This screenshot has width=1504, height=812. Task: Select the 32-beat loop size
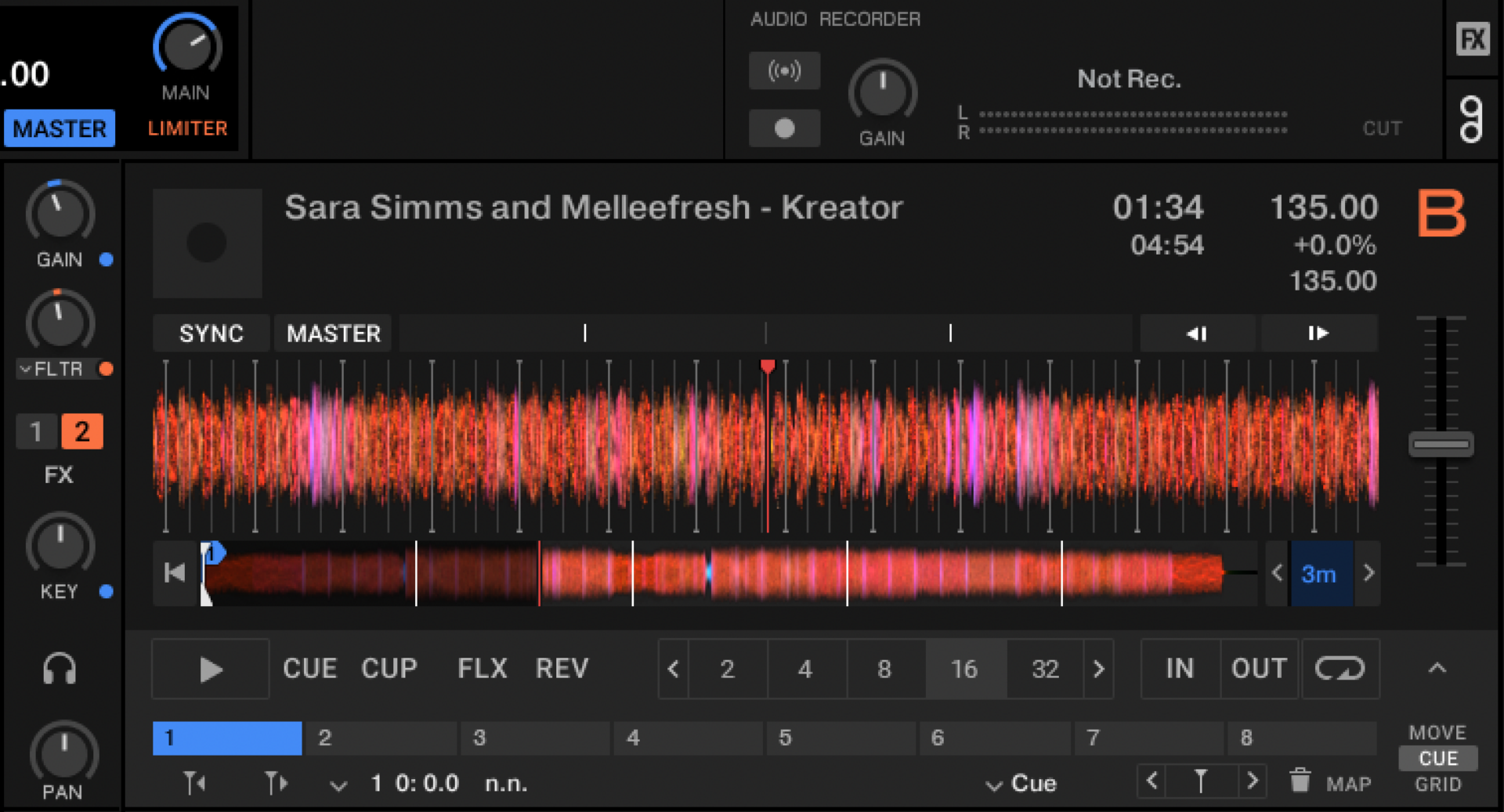1044,669
